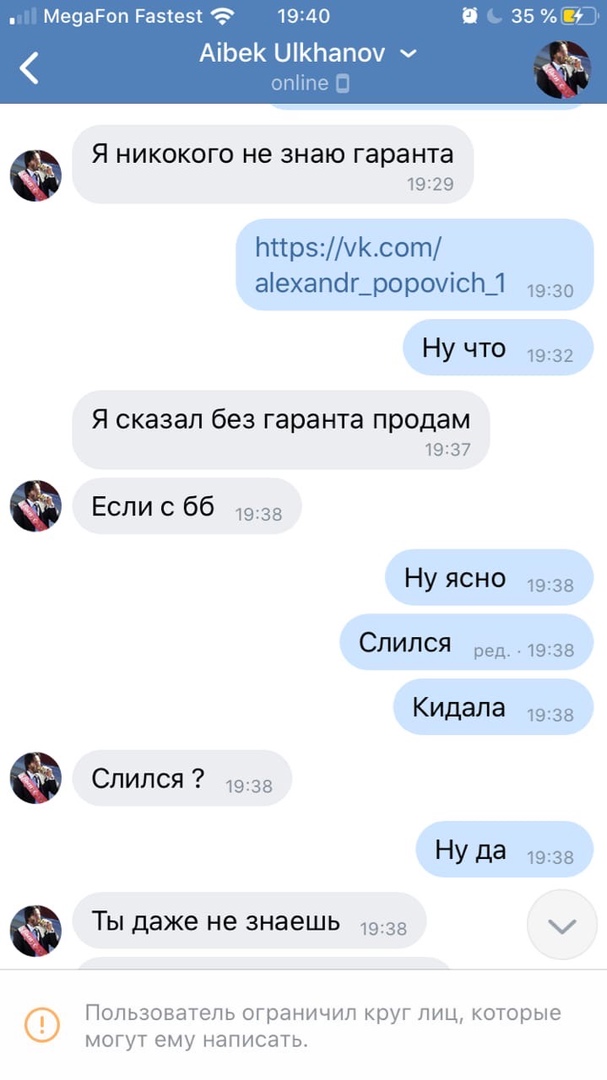The width and height of the screenshot is (607, 1080).
Task: Expand the Aibek Ulkhanov name dropdown chevron
Action: pyautogui.click(x=409, y=54)
